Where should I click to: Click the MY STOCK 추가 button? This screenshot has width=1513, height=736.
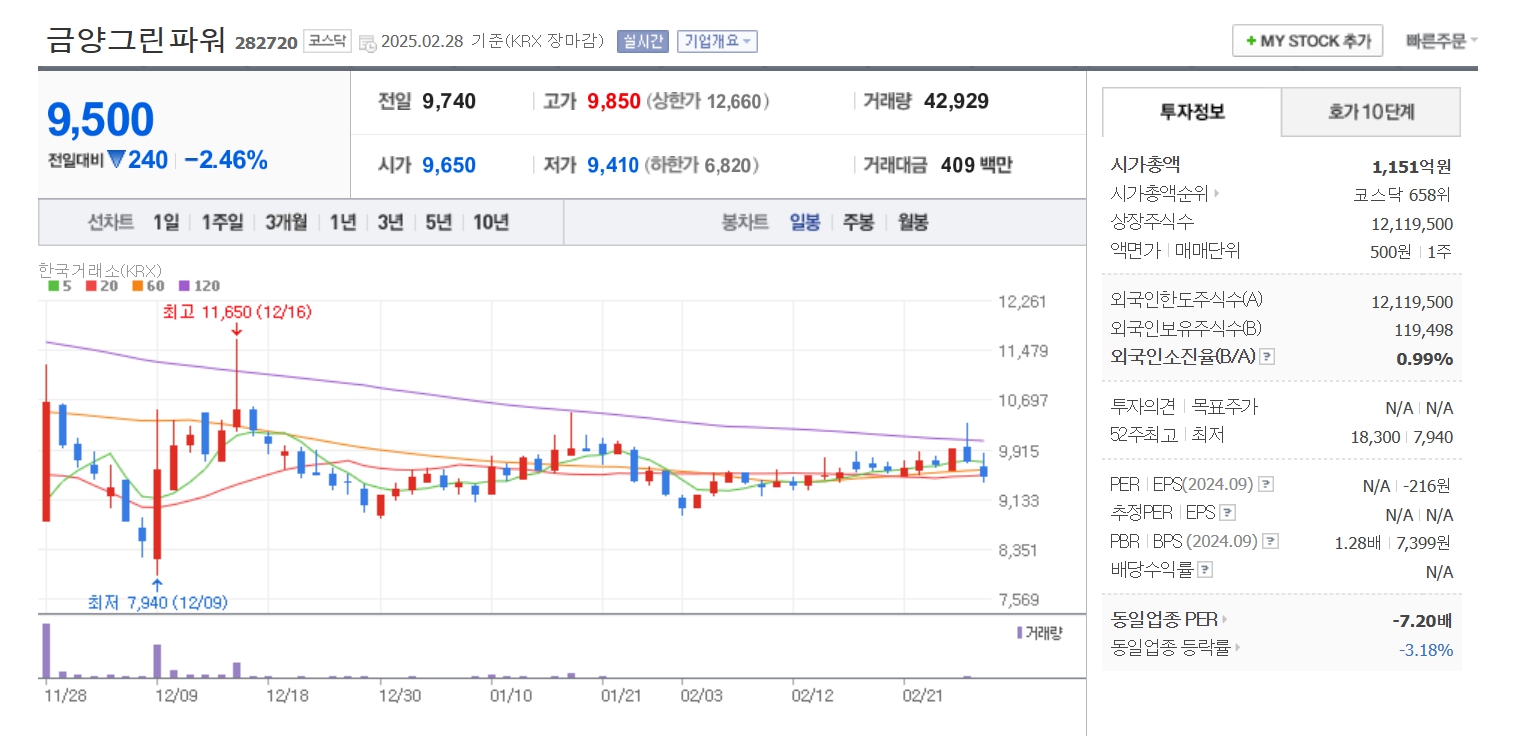[1307, 41]
